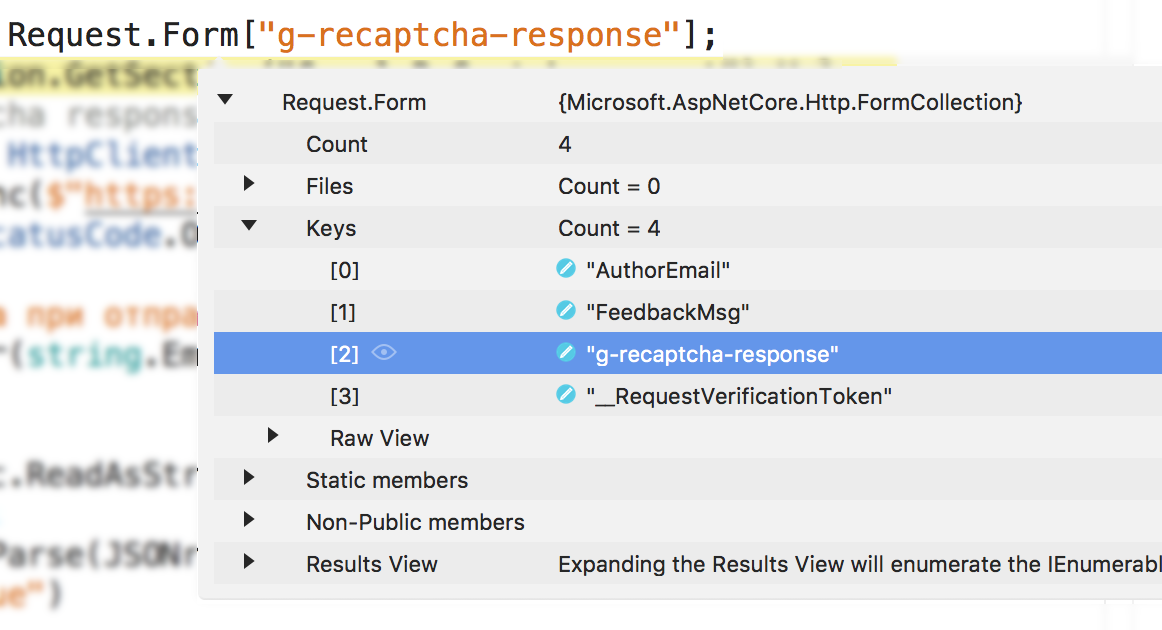Click edit icon beside "AuthorEmail"

(x=566, y=268)
